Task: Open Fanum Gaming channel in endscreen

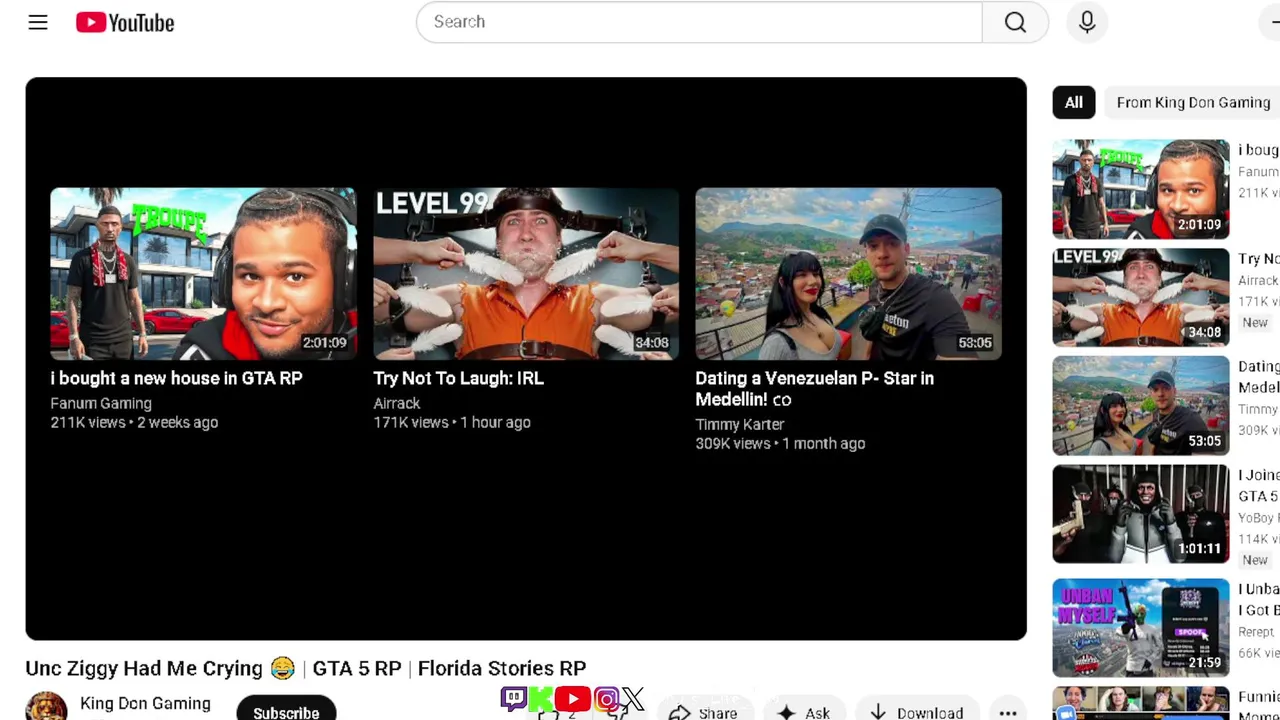Action: click(101, 403)
